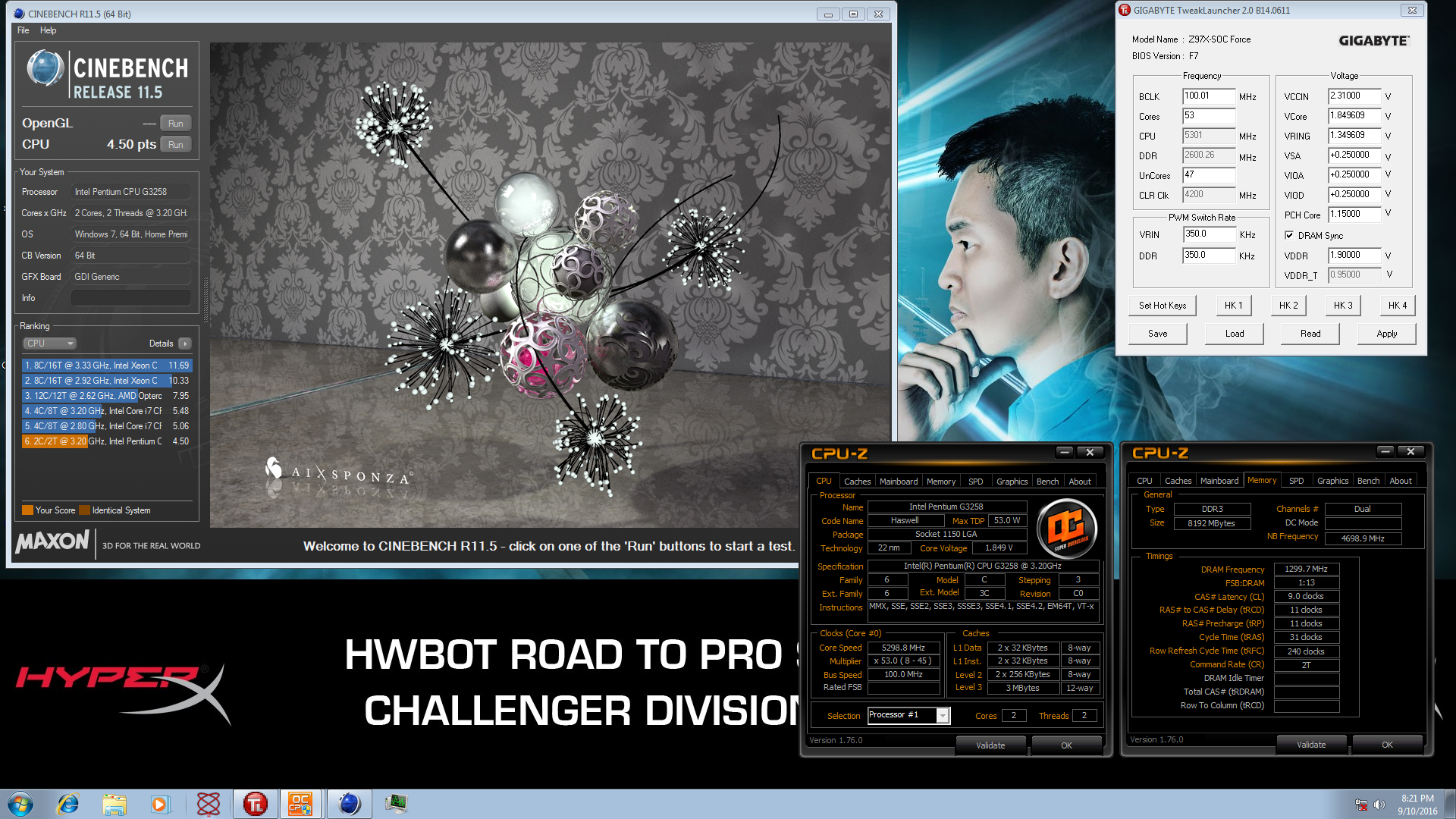This screenshot has width=1456, height=819.
Task: Open the CPU ranking type dropdown
Action: tap(49, 344)
